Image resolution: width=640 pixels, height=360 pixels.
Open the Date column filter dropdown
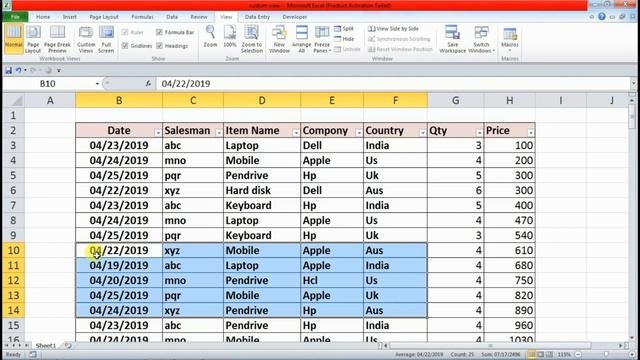pyautogui.click(x=158, y=132)
